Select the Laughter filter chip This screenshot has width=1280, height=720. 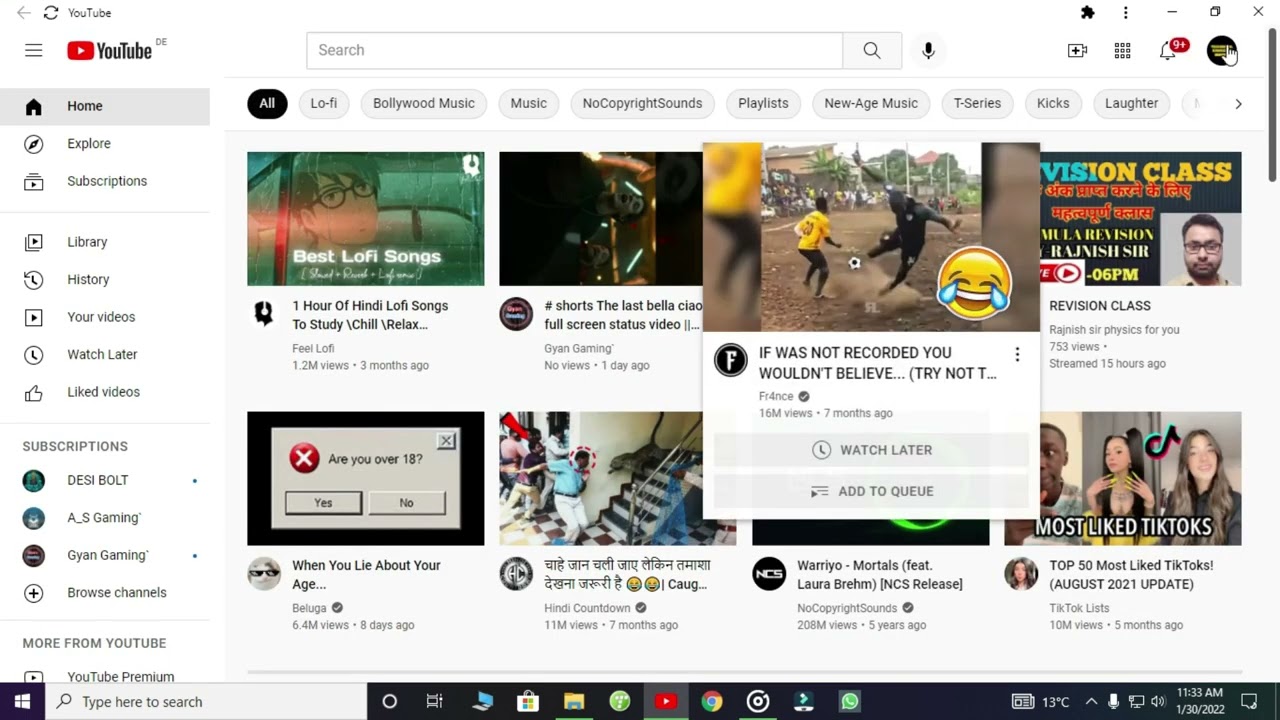point(1131,103)
